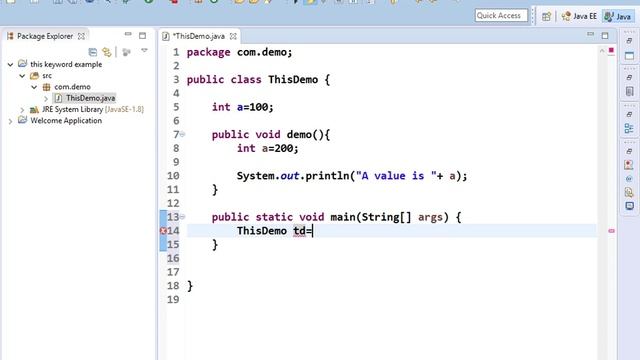The image size is (640, 360).
Task: Open the Open Perspective dialog icon
Action: tap(546, 16)
